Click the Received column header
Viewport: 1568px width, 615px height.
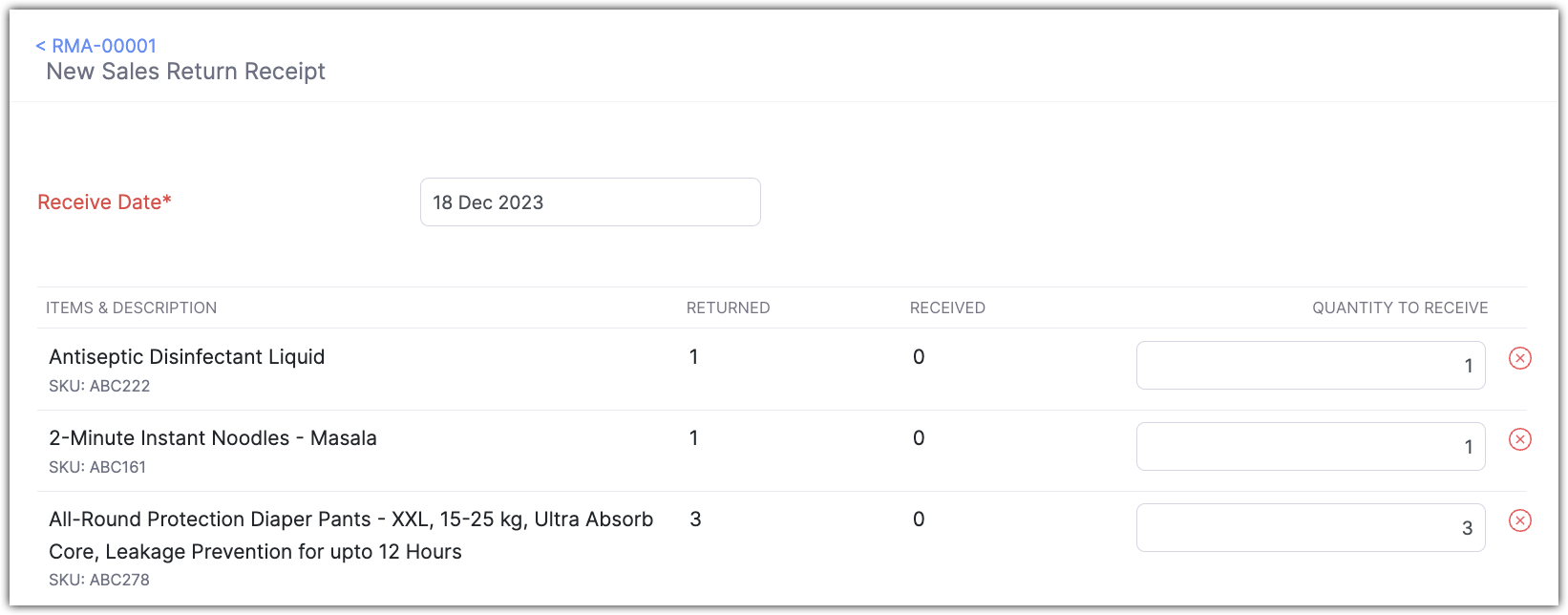(x=947, y=307)
